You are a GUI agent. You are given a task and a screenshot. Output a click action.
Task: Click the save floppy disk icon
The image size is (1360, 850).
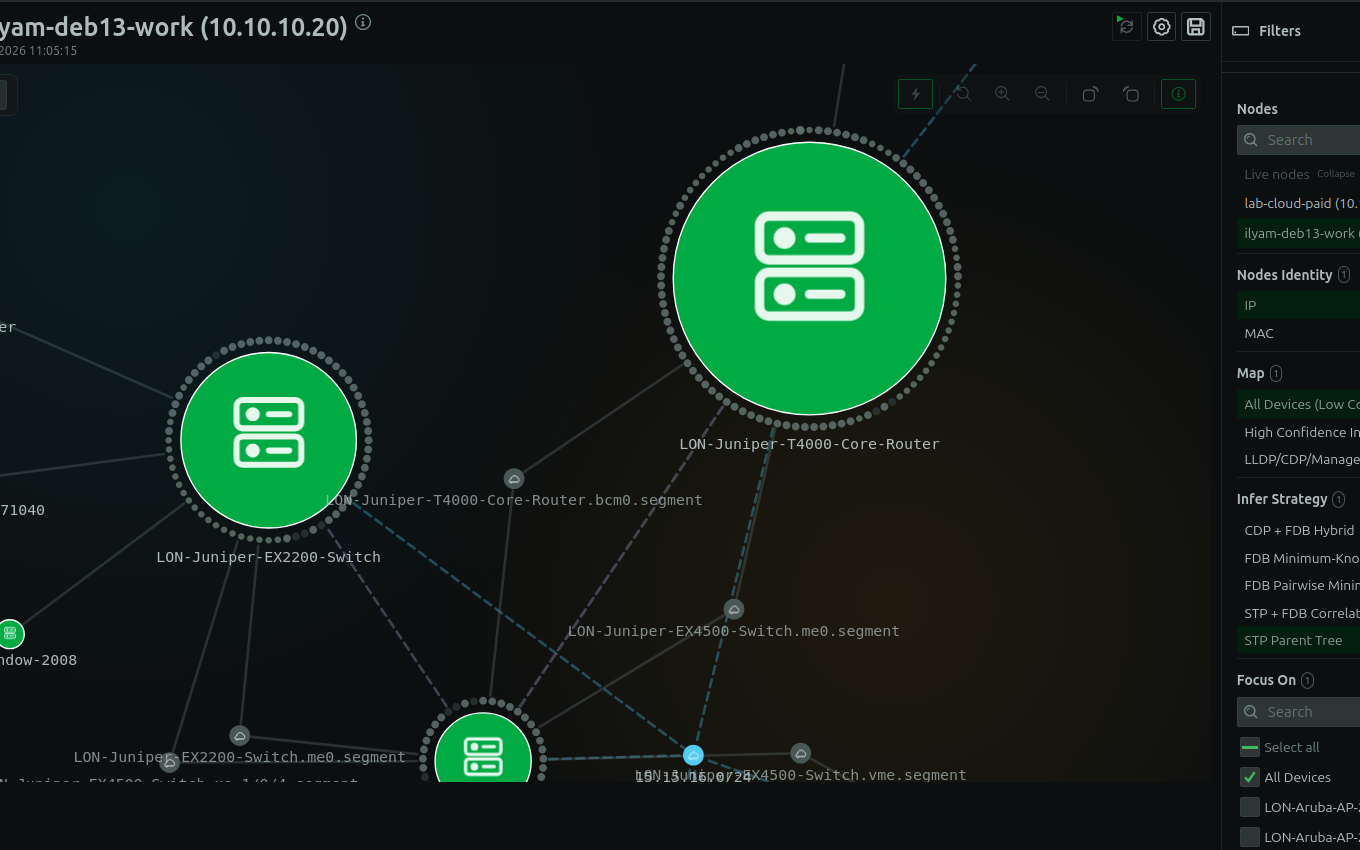1195,27
